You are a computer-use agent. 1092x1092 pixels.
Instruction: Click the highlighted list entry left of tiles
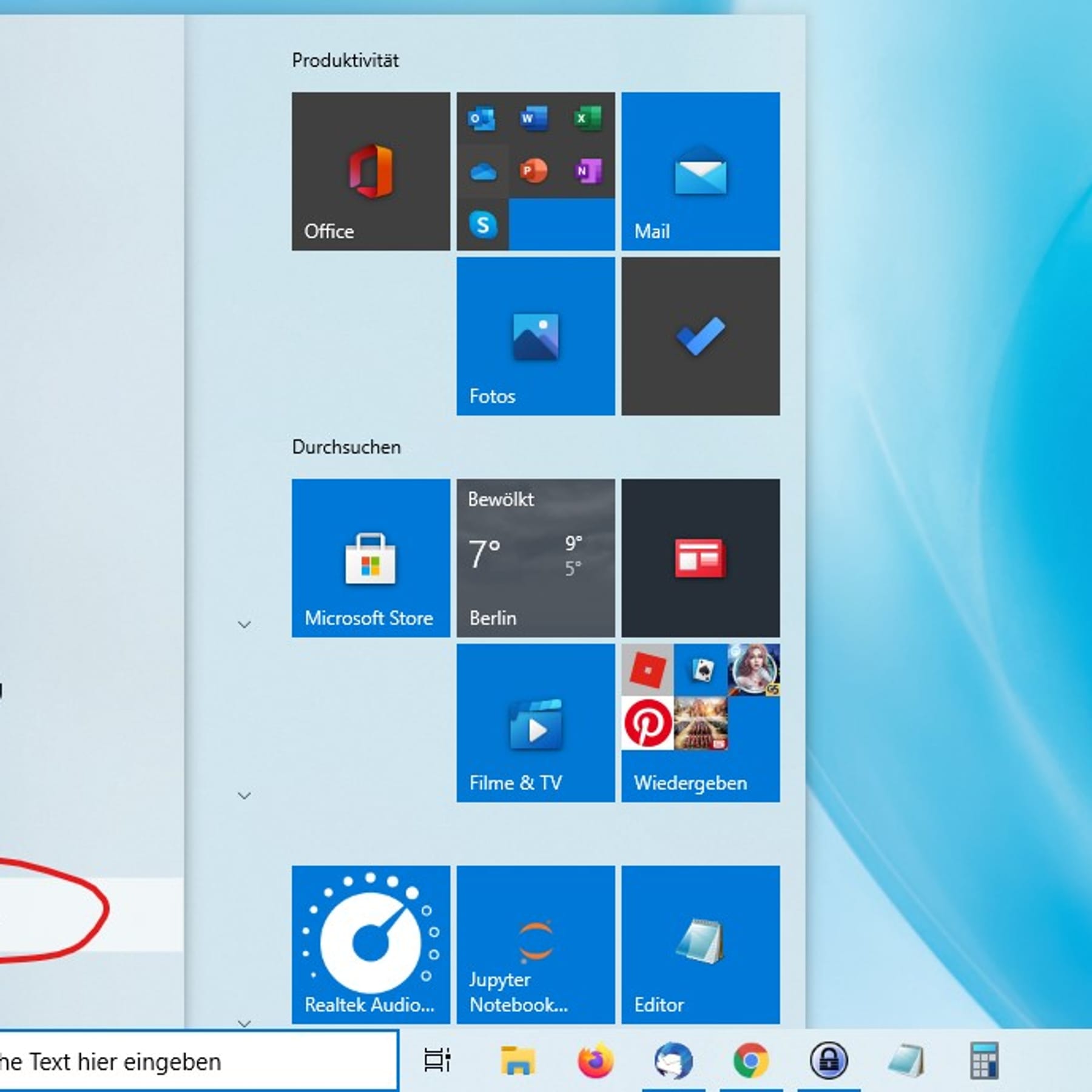coord(91,915)
